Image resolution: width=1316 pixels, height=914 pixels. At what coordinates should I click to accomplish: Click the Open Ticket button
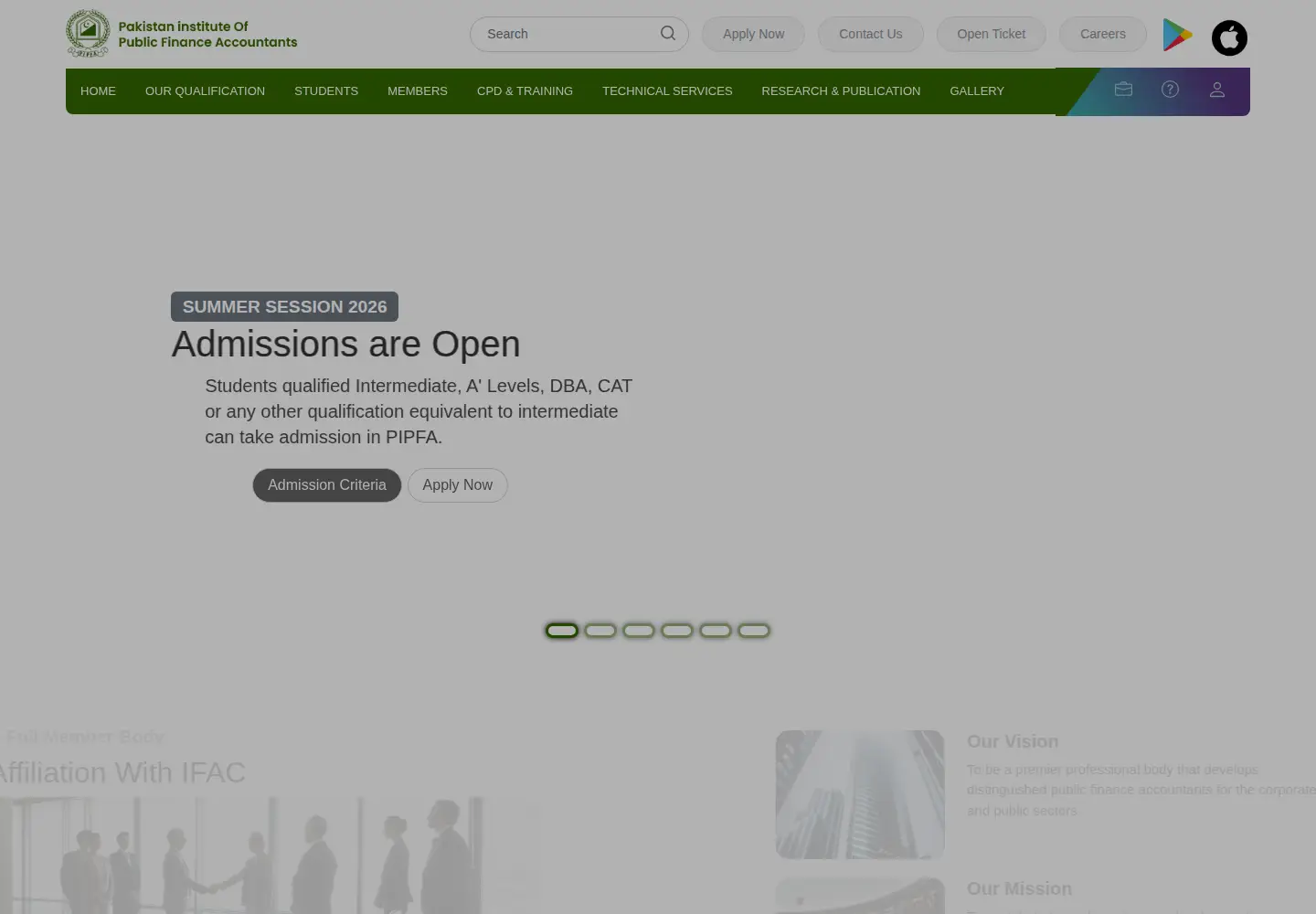click(x=991, y=34)
